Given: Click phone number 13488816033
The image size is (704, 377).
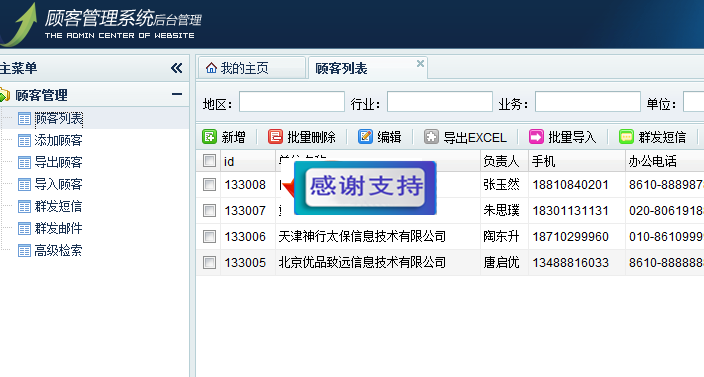Looking at the screenshot, I should [570, 263].
